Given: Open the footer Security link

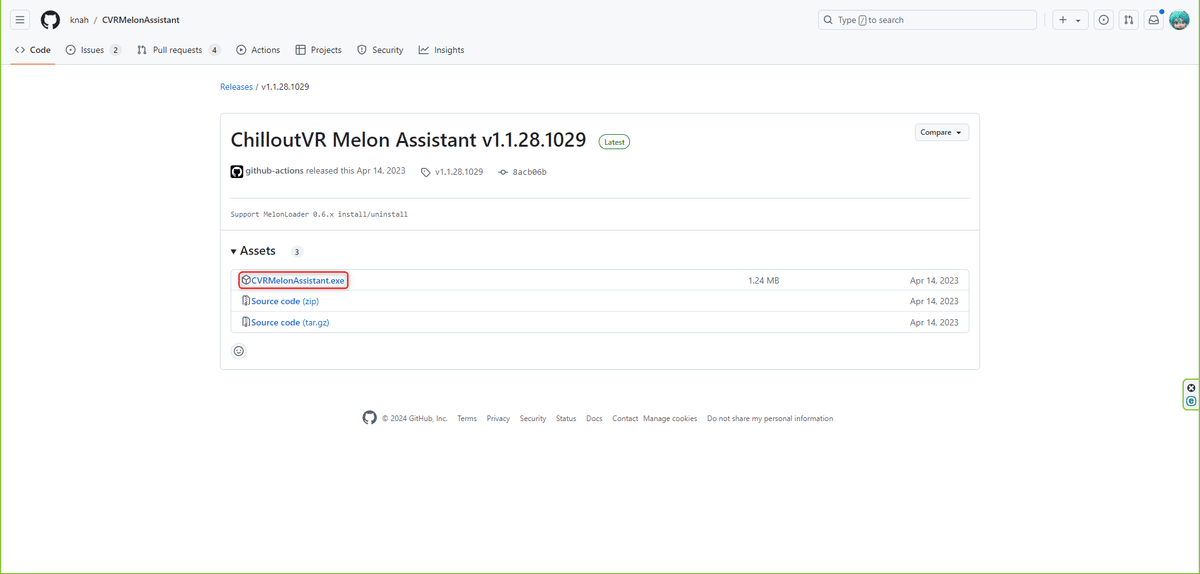Looking at the screenshot, I should [x=533, y=418].
